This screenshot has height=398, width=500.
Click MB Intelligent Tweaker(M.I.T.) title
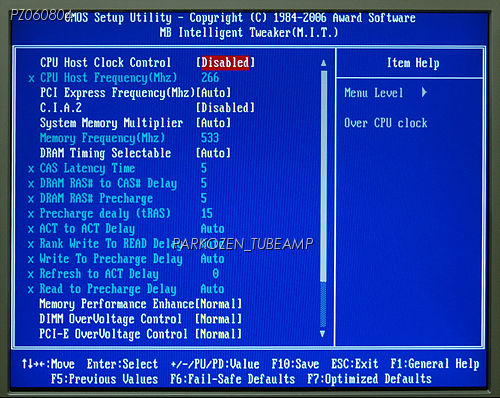pos(249,33)
